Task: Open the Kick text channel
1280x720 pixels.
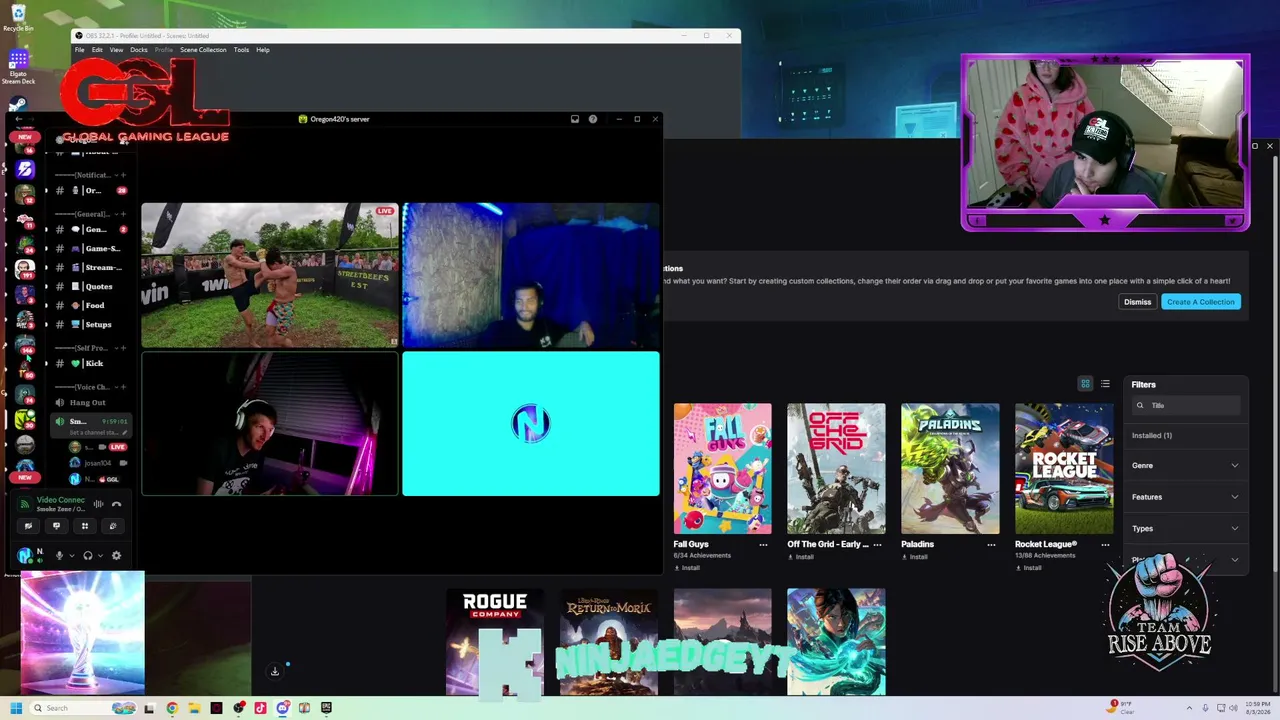Action: click(x=91, y=363)
